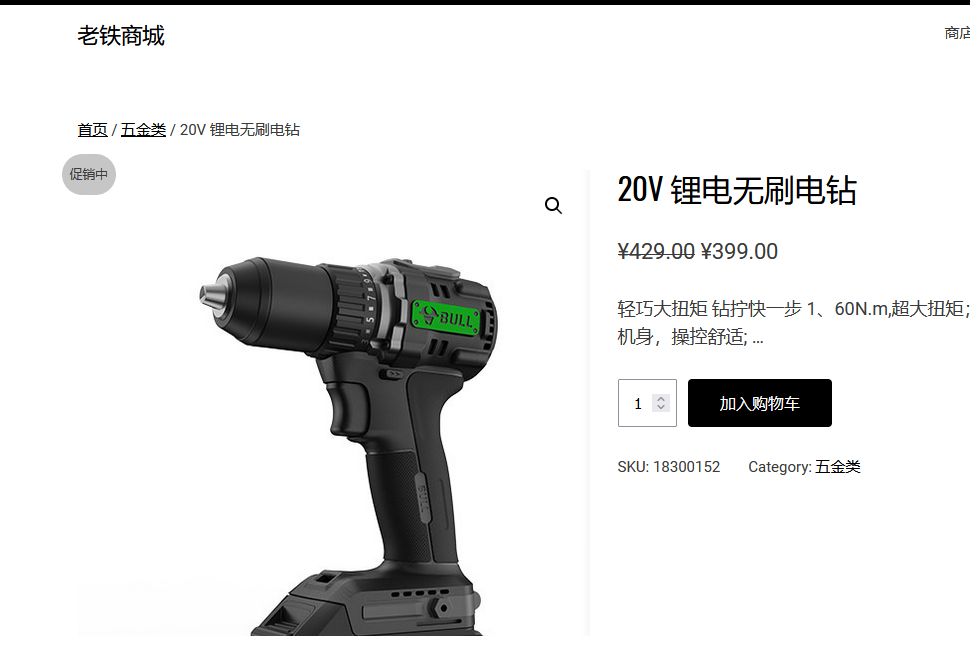Viewport: 970px width, 657px height.
Task: Click the 20V 锂电无刷电钻 breadcrumb text
Action: tap(240, 130)
